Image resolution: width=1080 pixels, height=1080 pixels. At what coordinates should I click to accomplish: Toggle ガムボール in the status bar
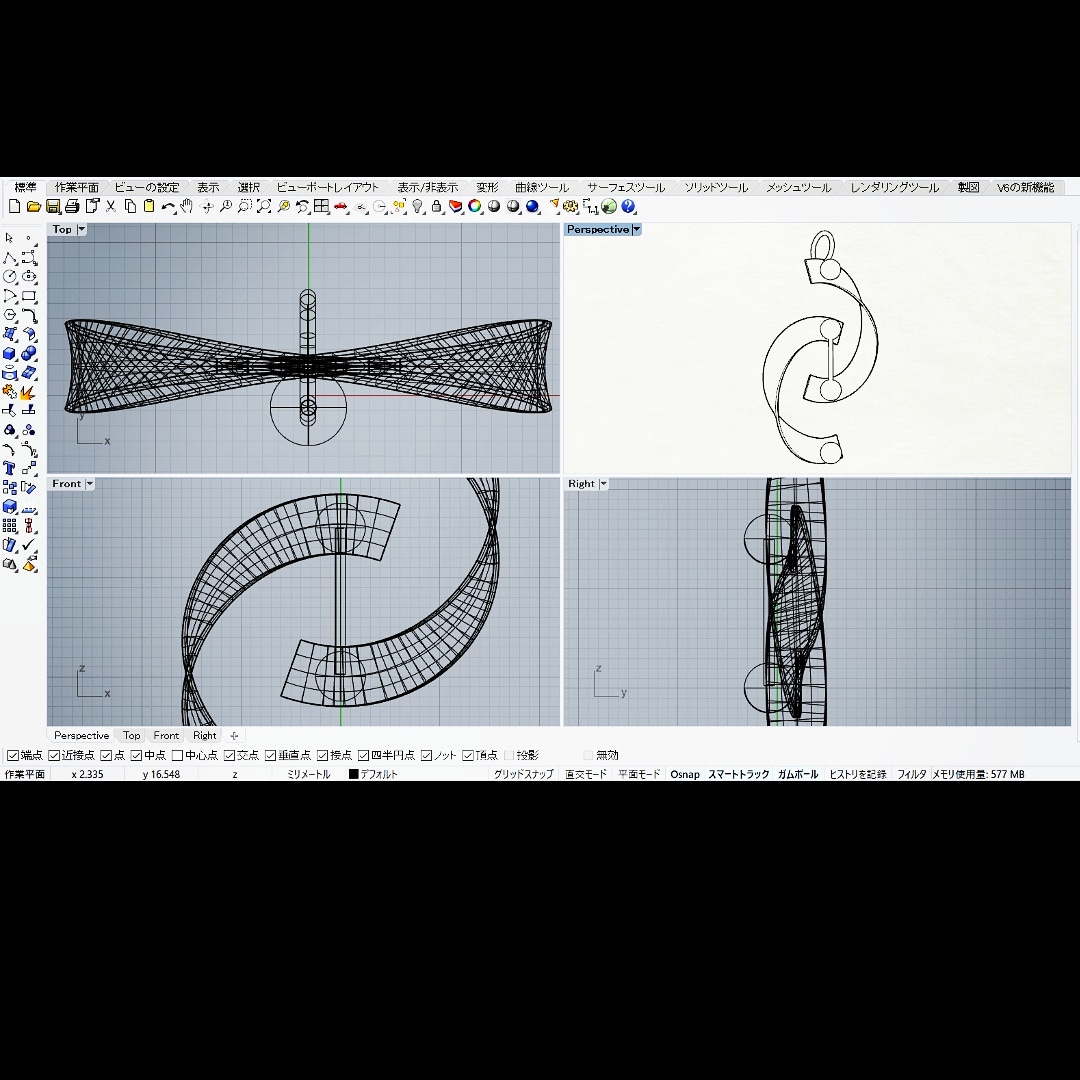coord(798,774)
